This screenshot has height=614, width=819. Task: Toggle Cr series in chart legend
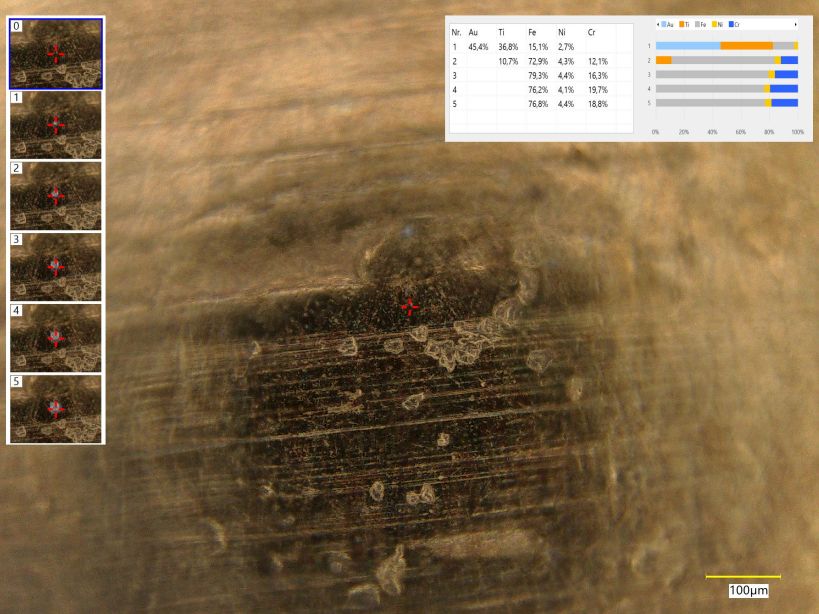(x=735, y=23)
